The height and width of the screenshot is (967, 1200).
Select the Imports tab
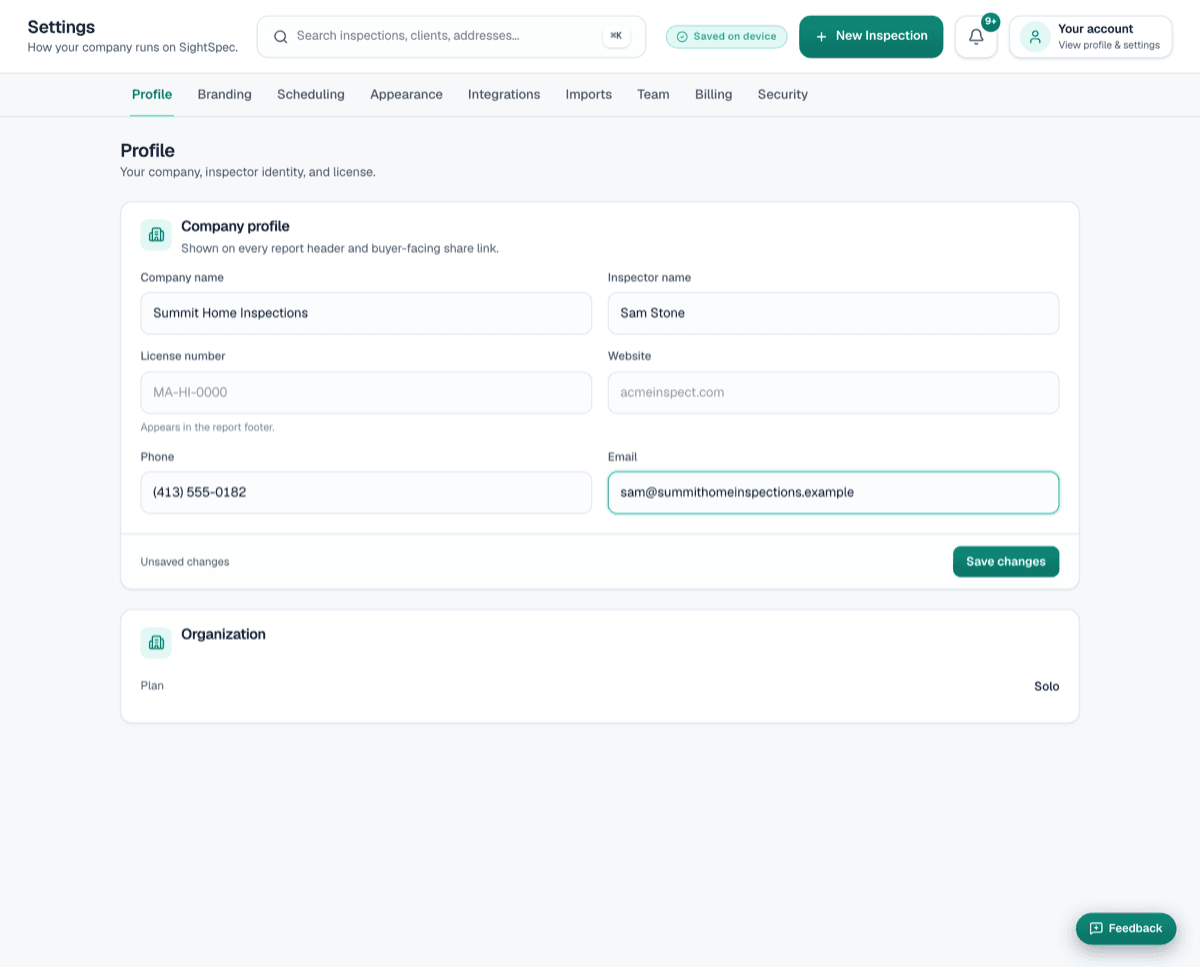(x=589, y=94)
